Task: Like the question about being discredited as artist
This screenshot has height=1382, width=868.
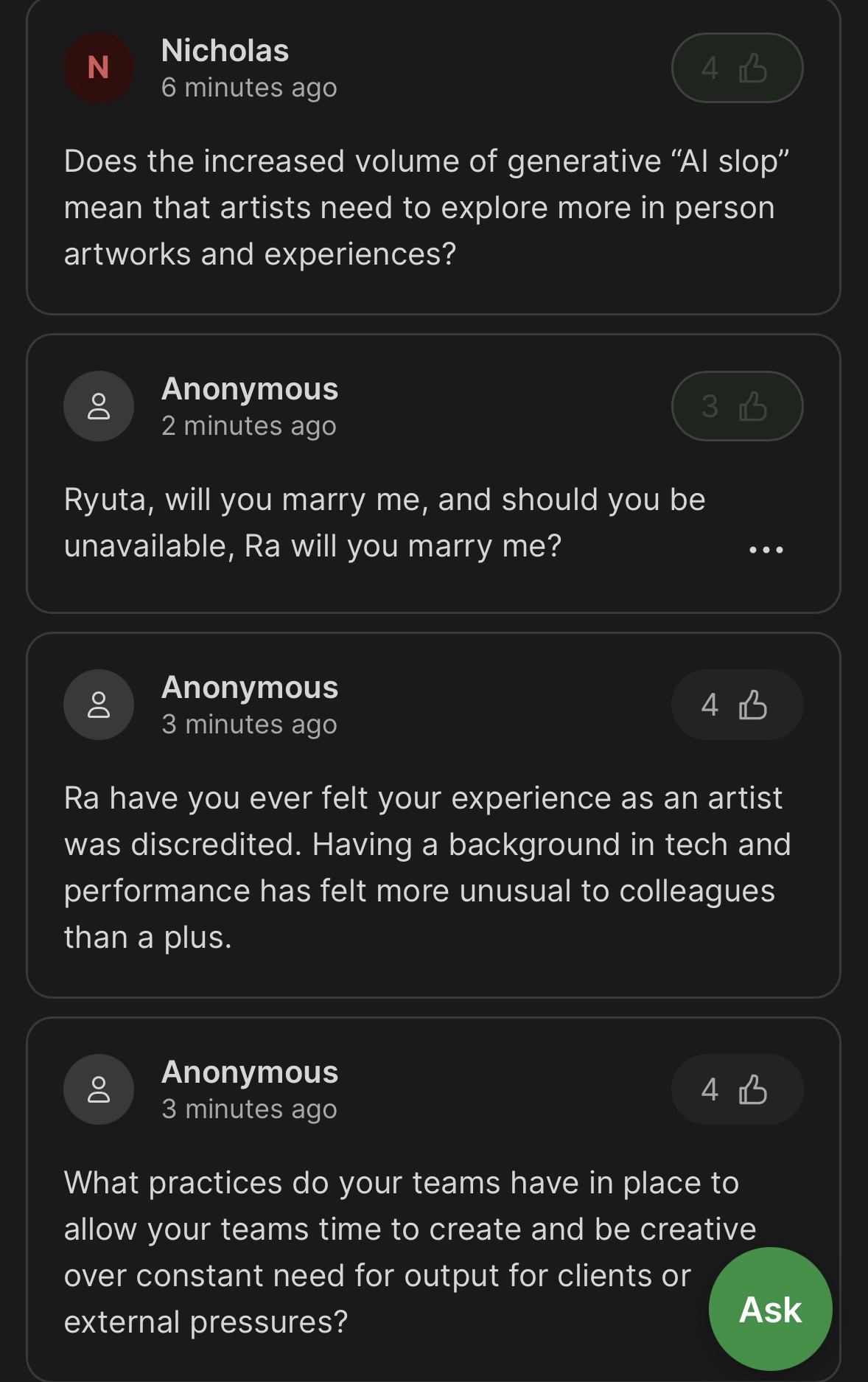Action: (736, 705)
